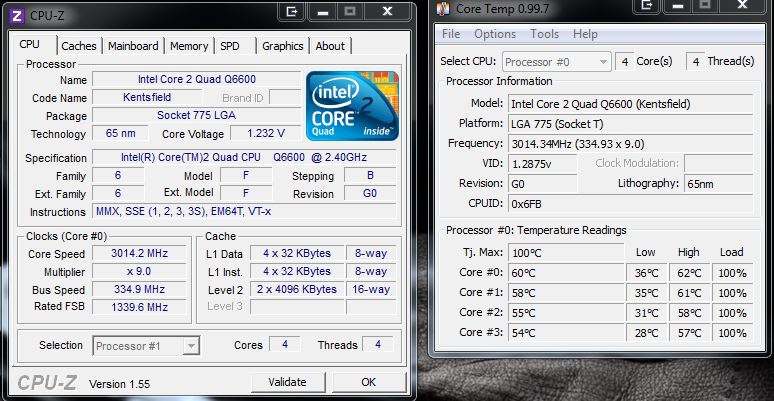Open Core Temp File menu
The height and width of the screenshot is (401, 774).
click(x=451, y=34)
